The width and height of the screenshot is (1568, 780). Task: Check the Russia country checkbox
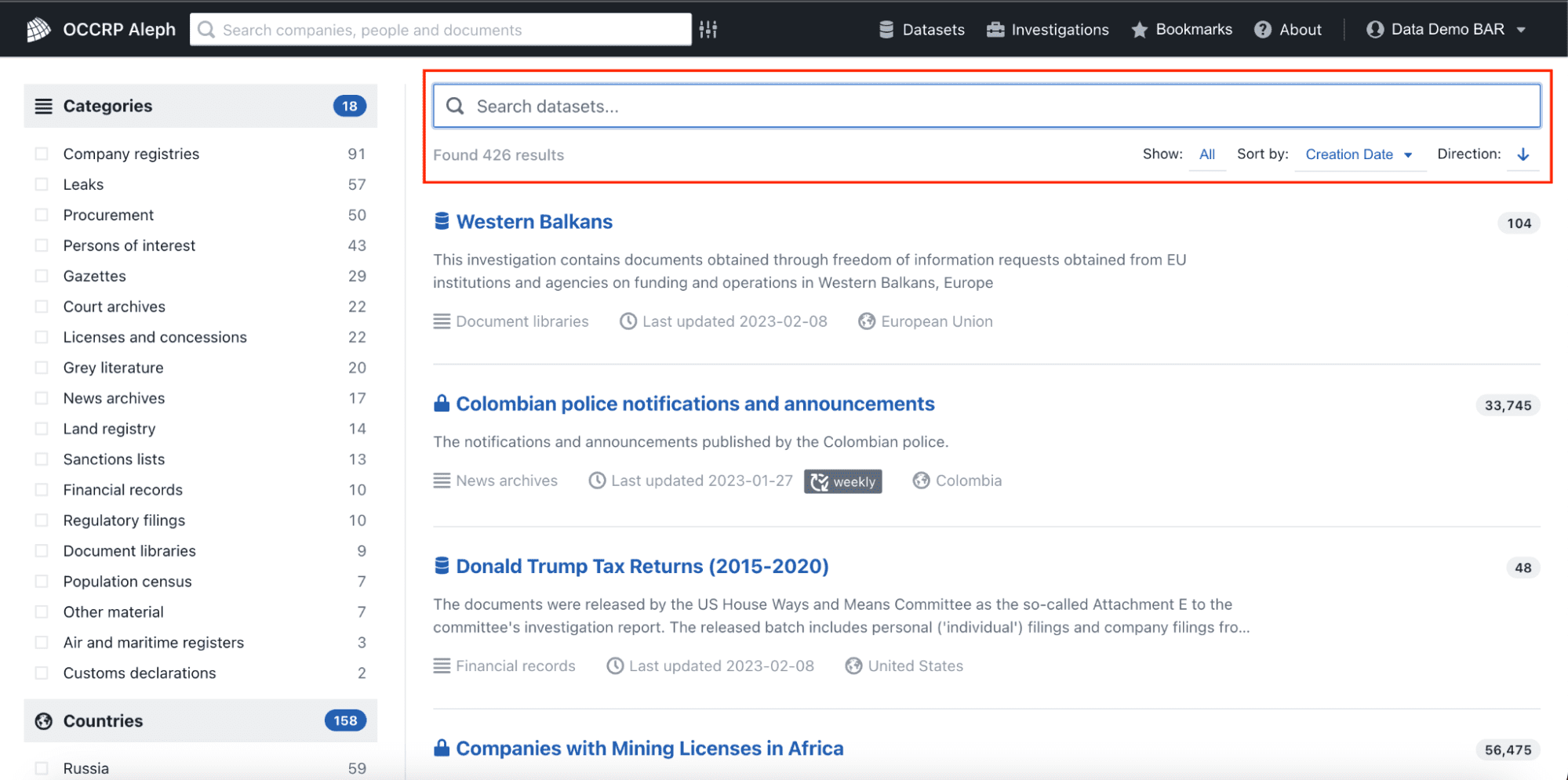pos(42,768)
